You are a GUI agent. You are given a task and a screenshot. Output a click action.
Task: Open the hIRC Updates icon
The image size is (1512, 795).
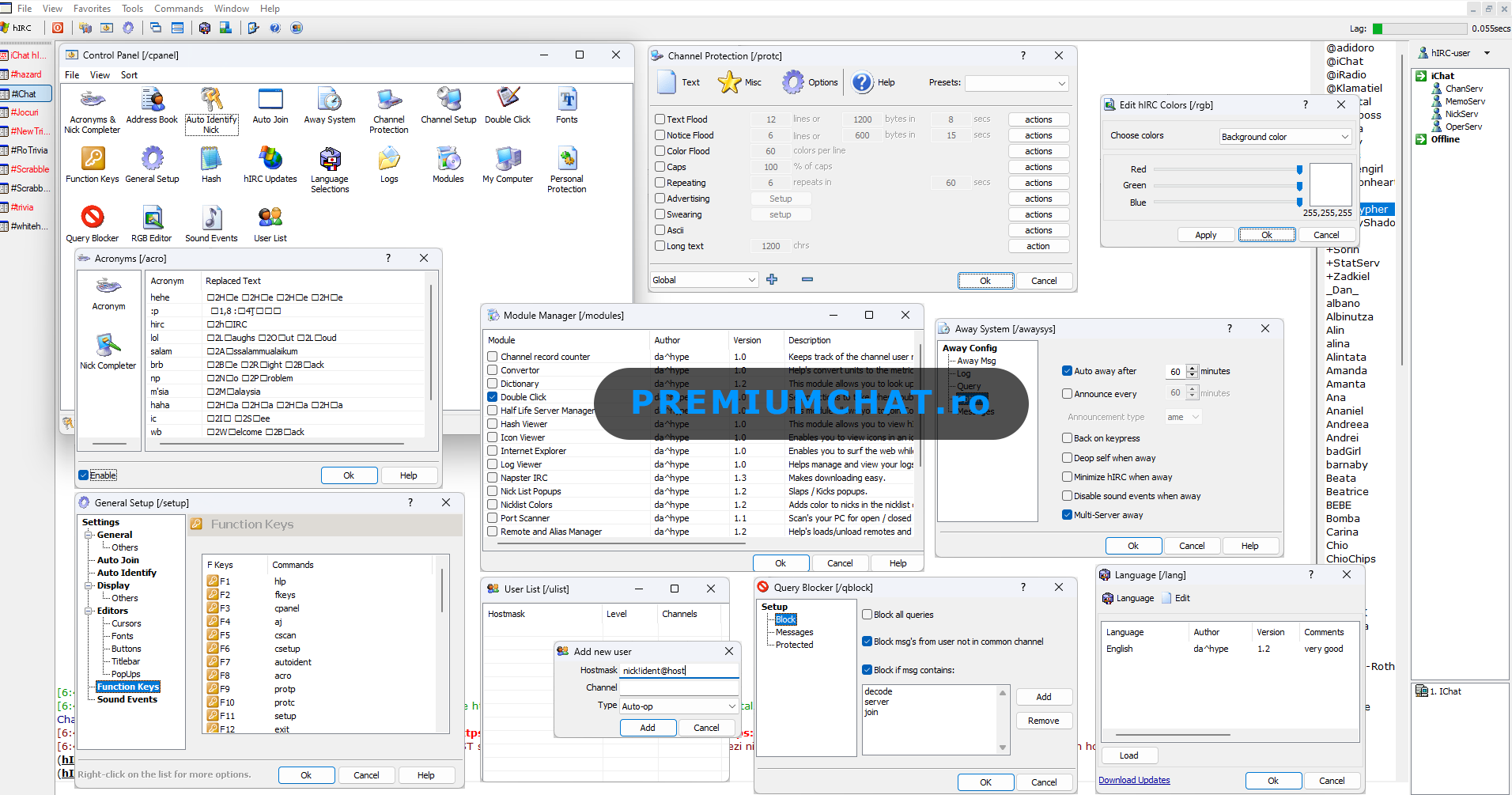(x=270, y=165)
